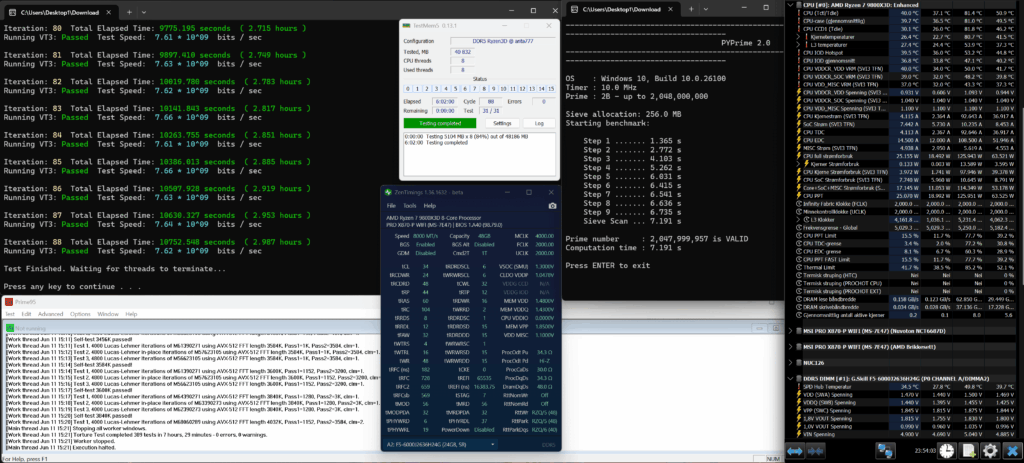This screenshot has height=463, width=1024.
Task: Click the shrink columns inward arrows icon
Action: (x=814, y=451)
